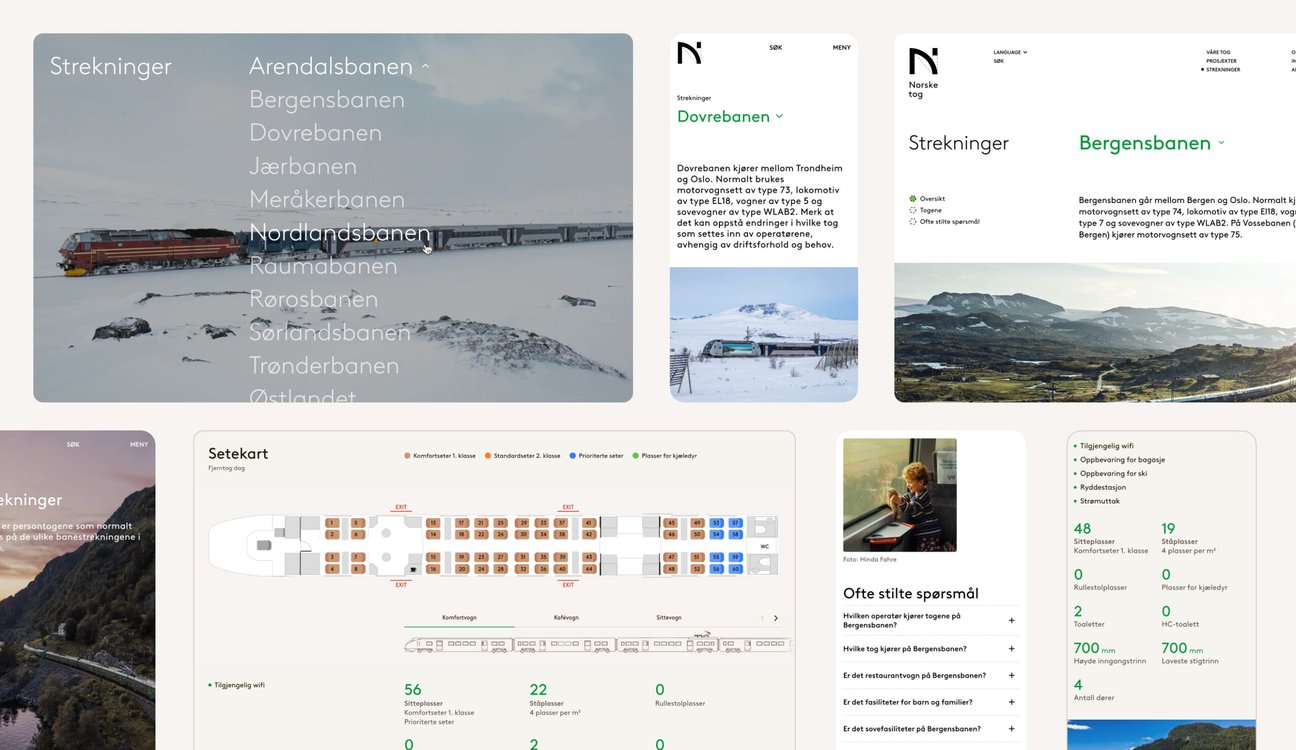Open the MENY item on the Dovrebanen page
The height and width of the screenshot is (750, 1296).
point(841,48)
